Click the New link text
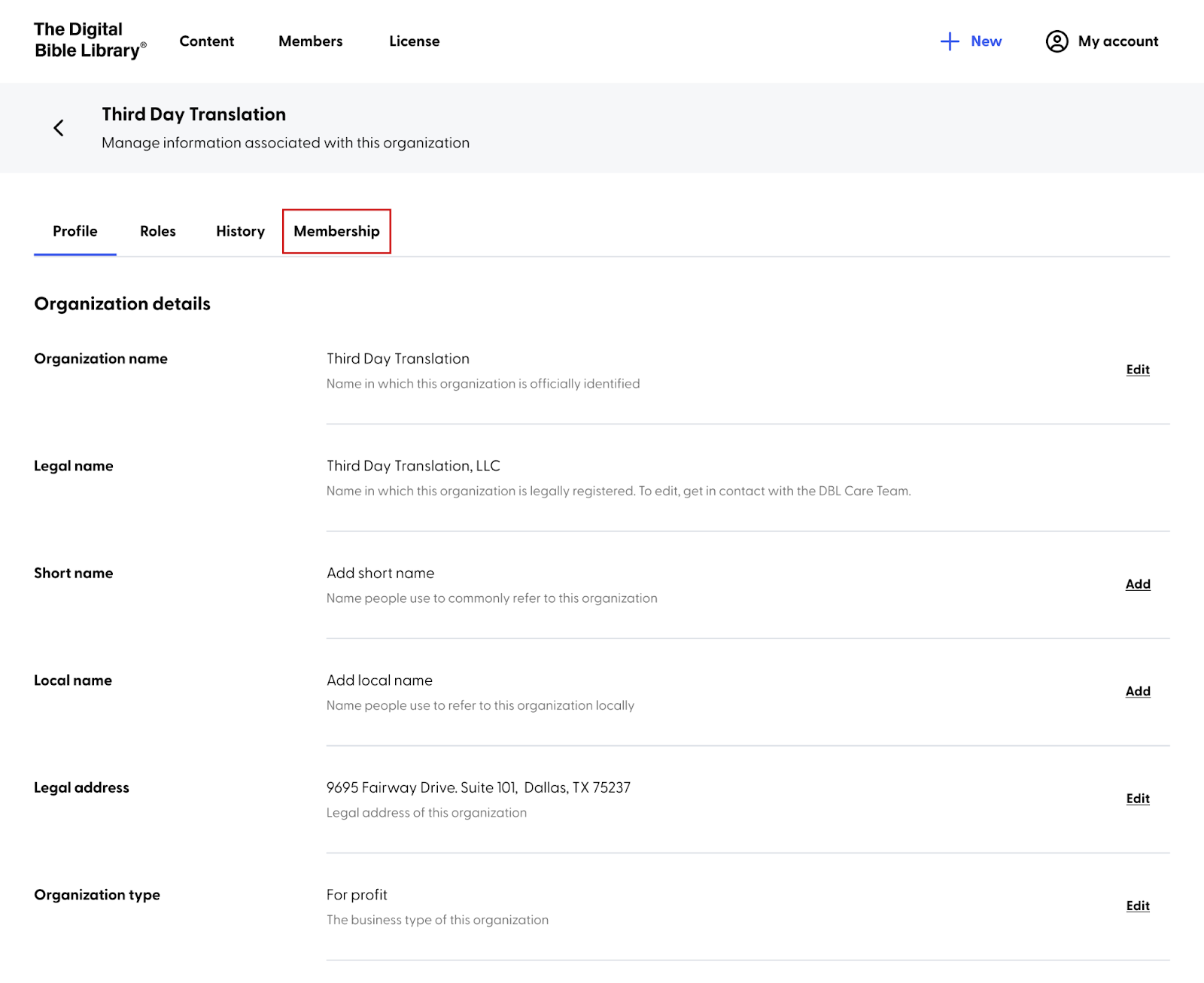The image size is (1204, 983). pos(986,41)
